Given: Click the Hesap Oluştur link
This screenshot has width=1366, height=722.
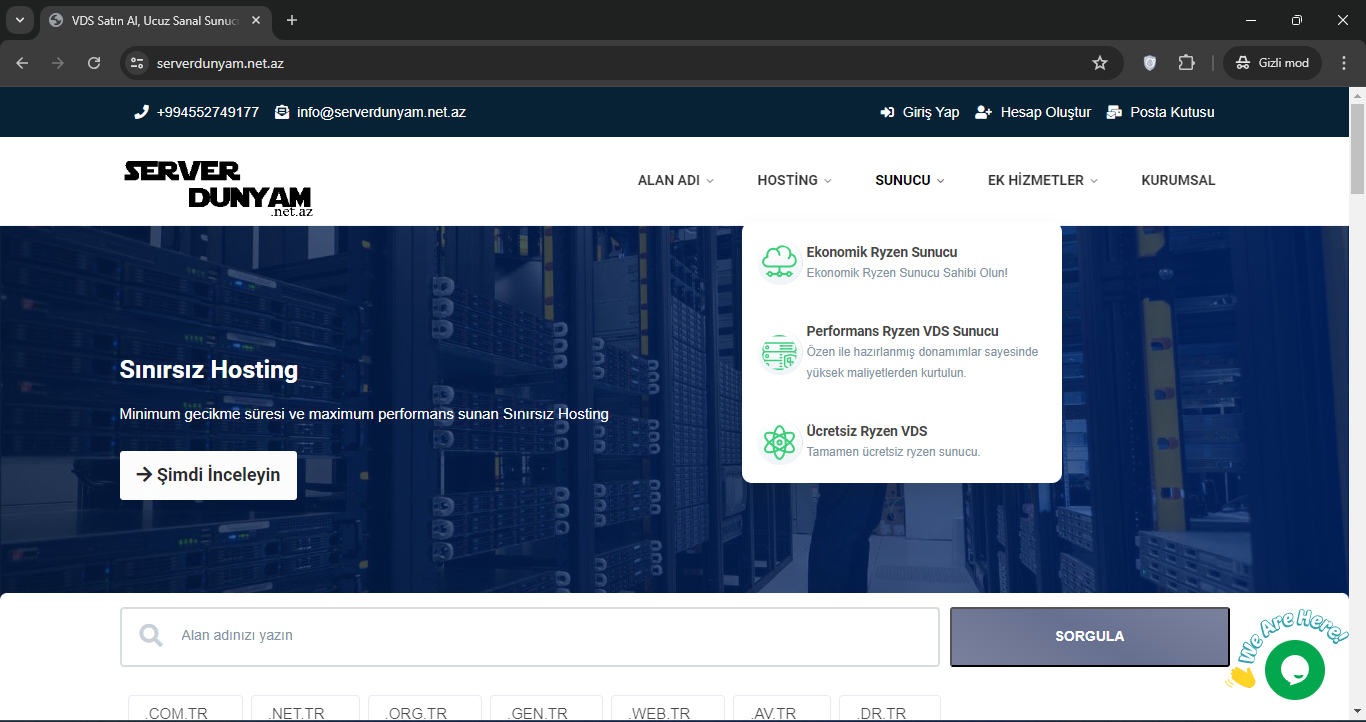Looking at the screenshot, I should (x=1046, y=112).
